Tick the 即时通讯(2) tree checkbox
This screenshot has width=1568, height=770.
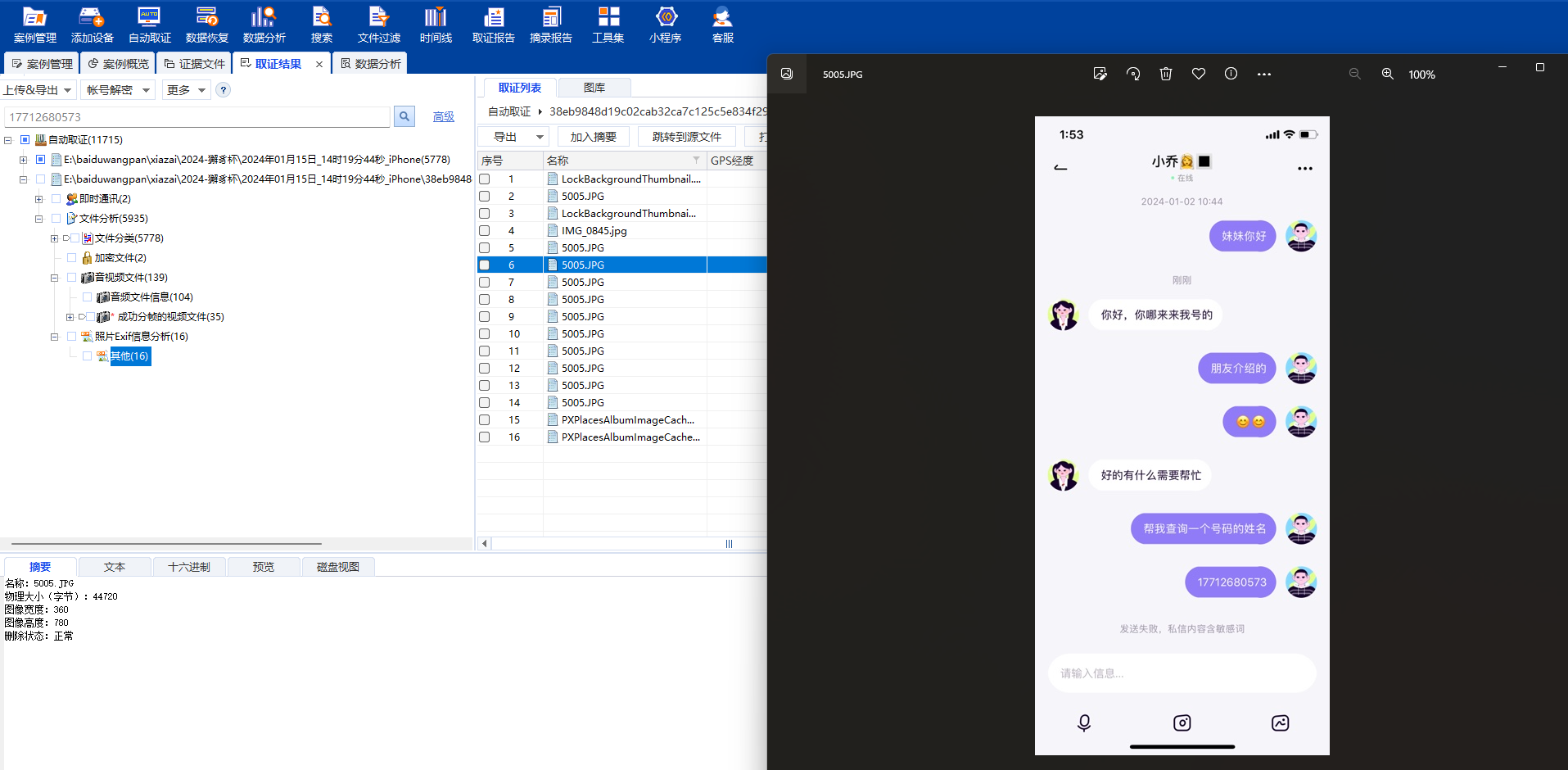(x=56, y=198)
